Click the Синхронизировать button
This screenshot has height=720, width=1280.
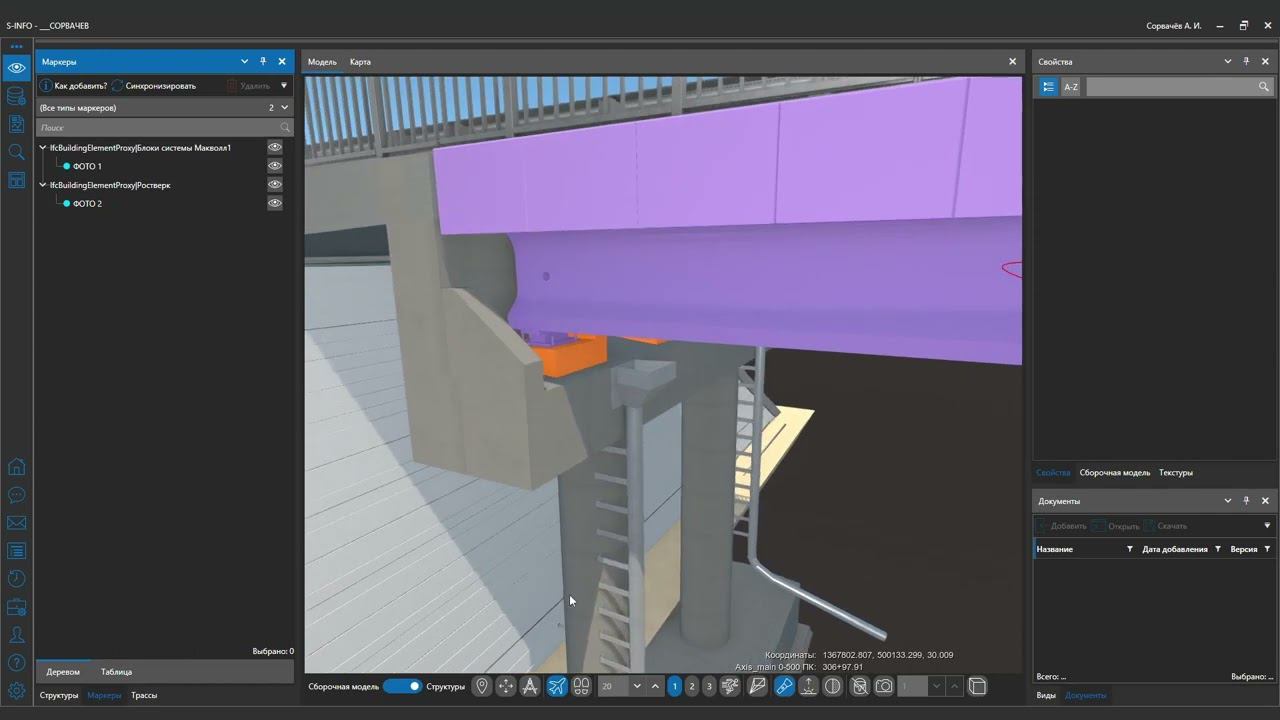(154, 86)
